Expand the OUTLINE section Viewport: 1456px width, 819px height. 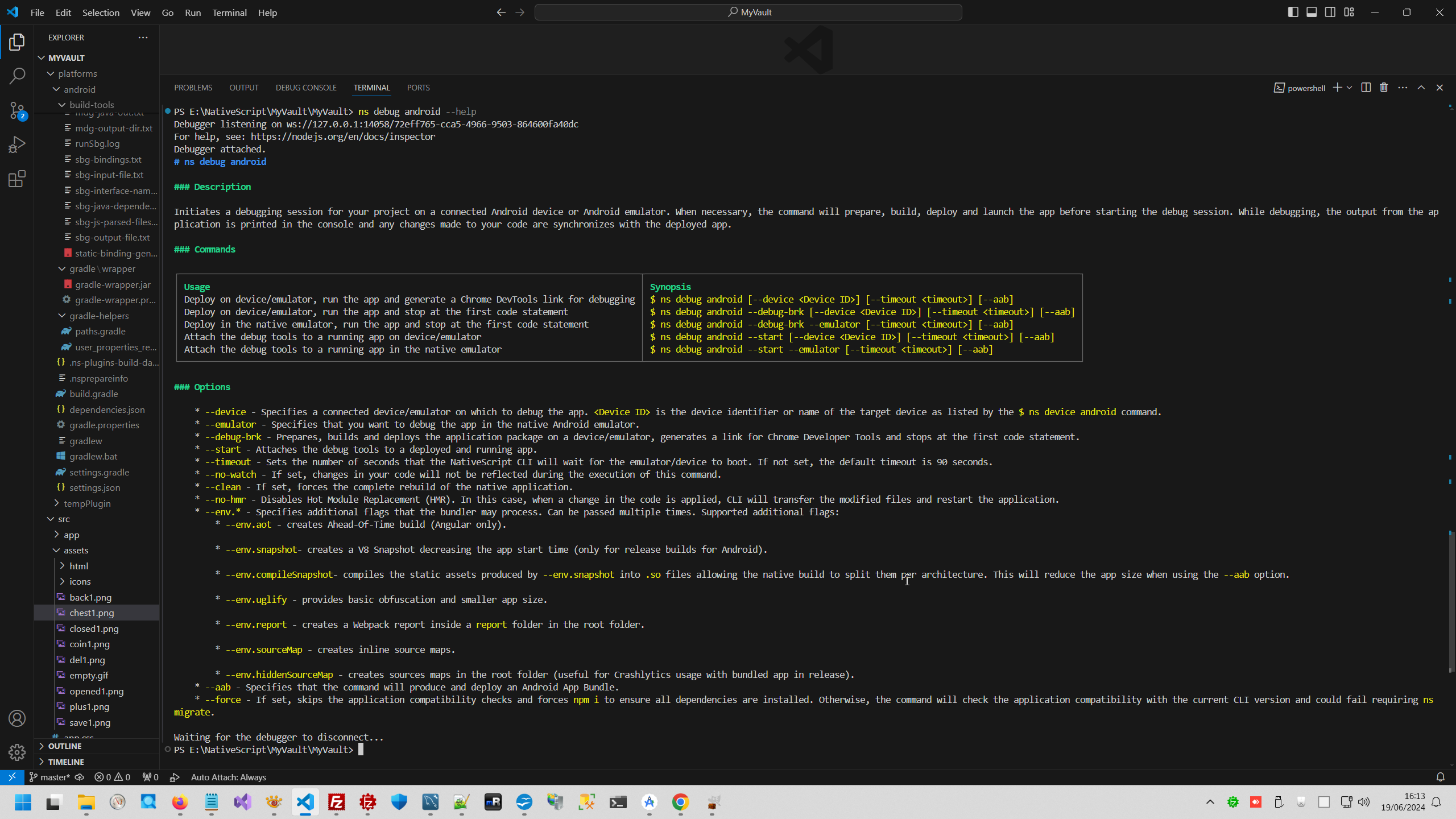[64, 746]
